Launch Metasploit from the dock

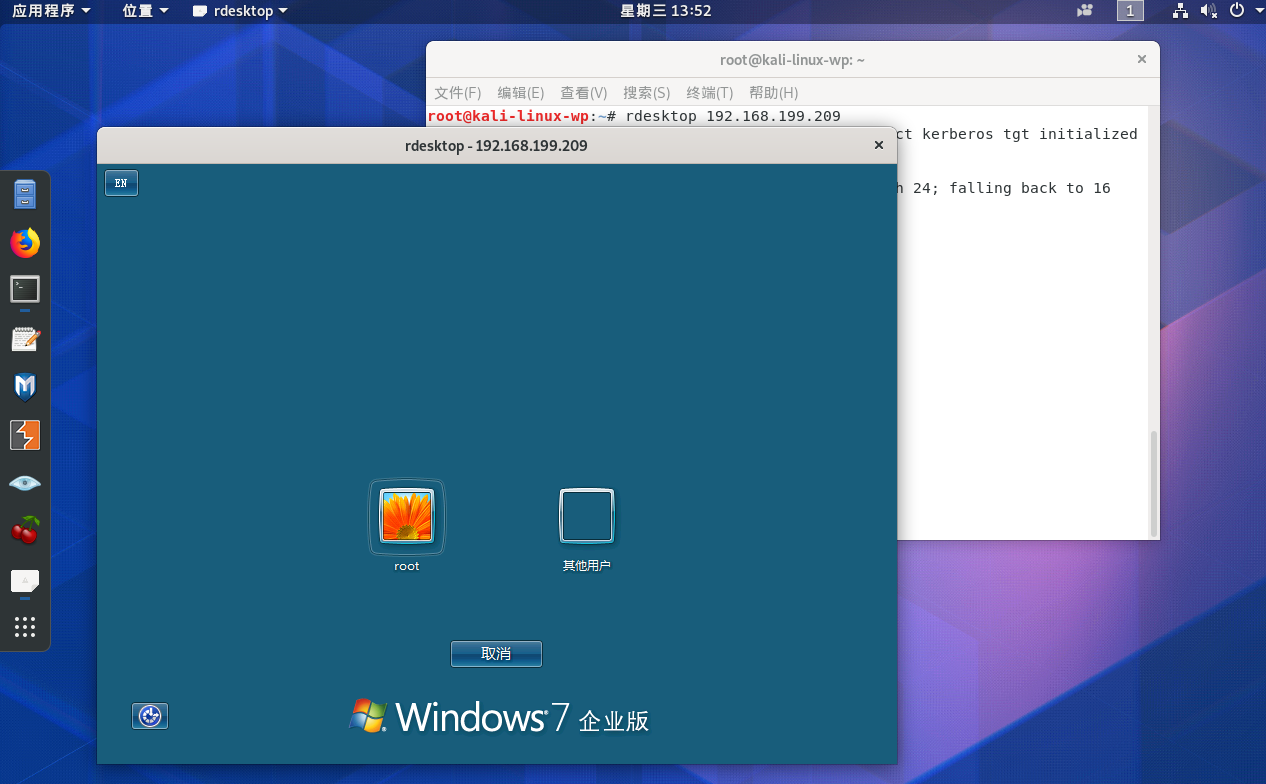25,387
